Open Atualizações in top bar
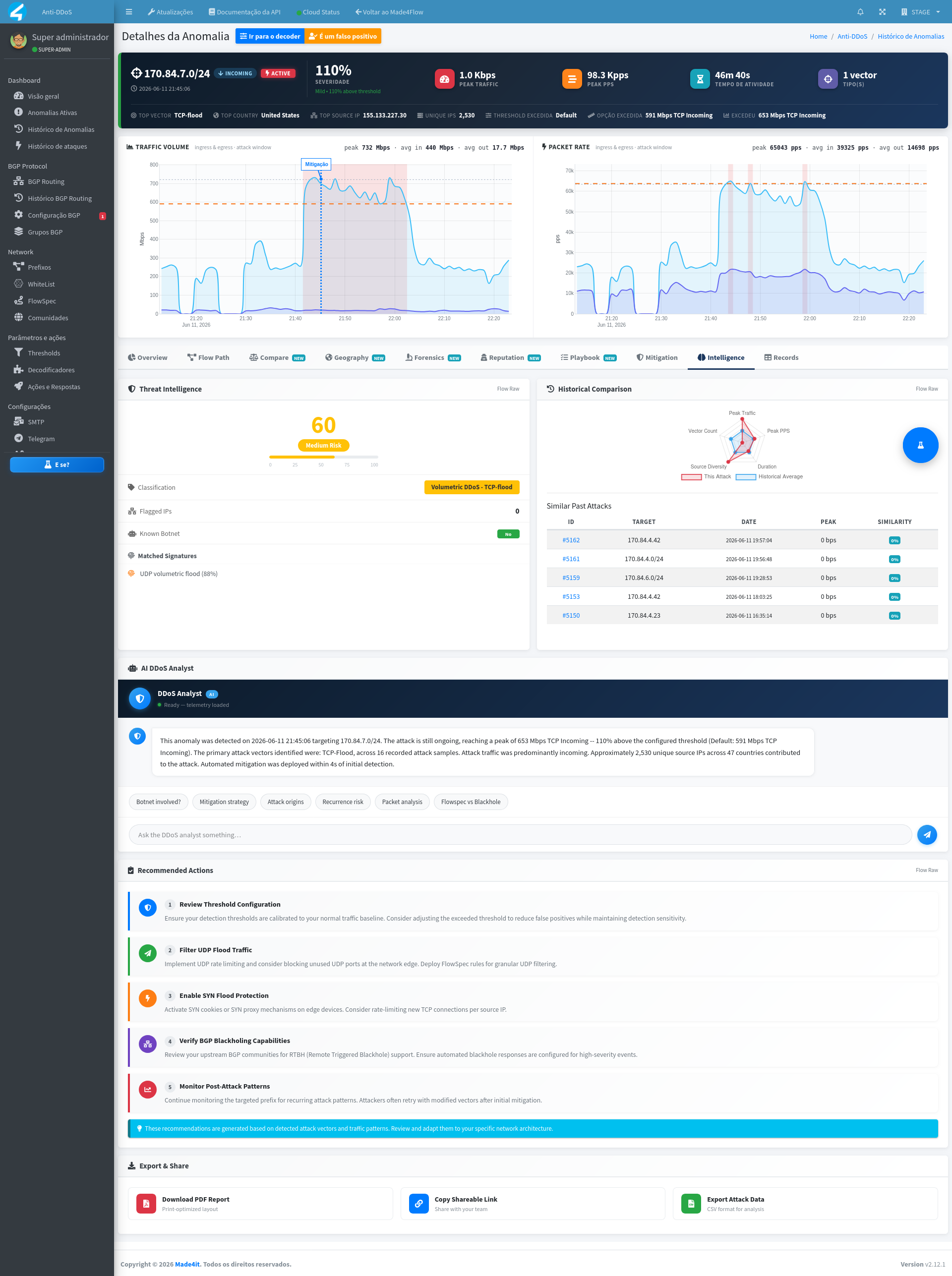 (171, 11)
